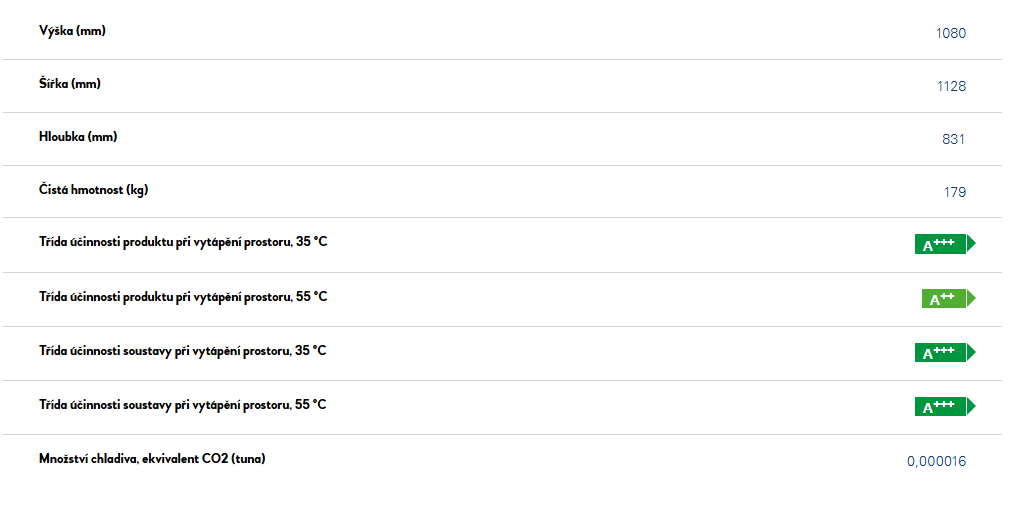1036x516 pixels.
Task: Click the net weight value 179
Action: [955, 192]
